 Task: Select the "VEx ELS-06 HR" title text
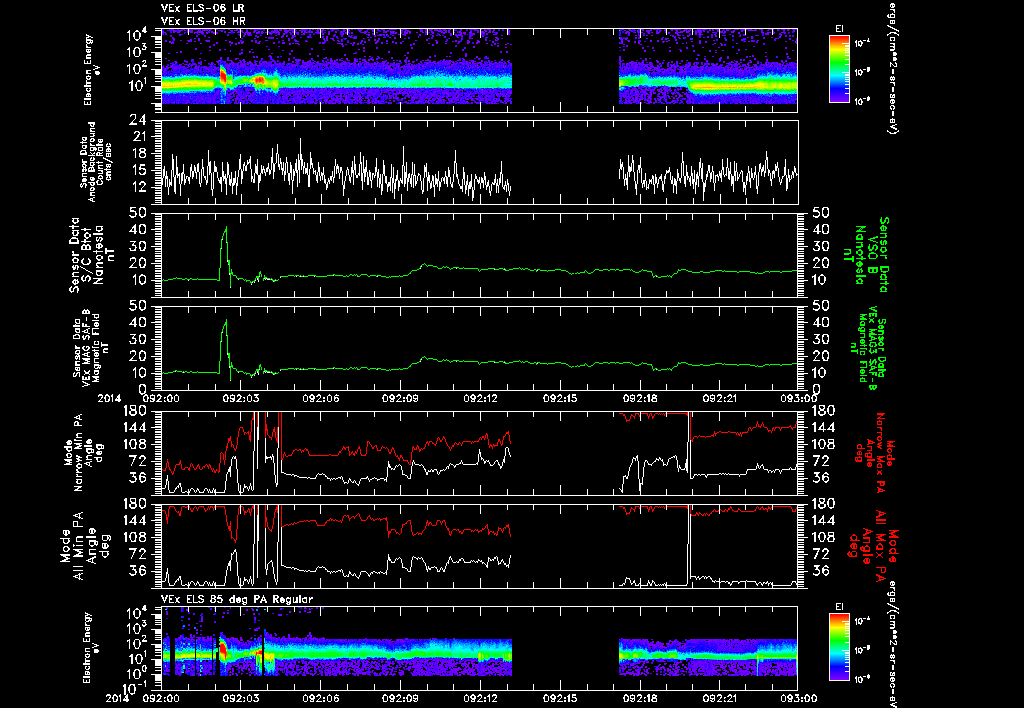click(202, 22)
